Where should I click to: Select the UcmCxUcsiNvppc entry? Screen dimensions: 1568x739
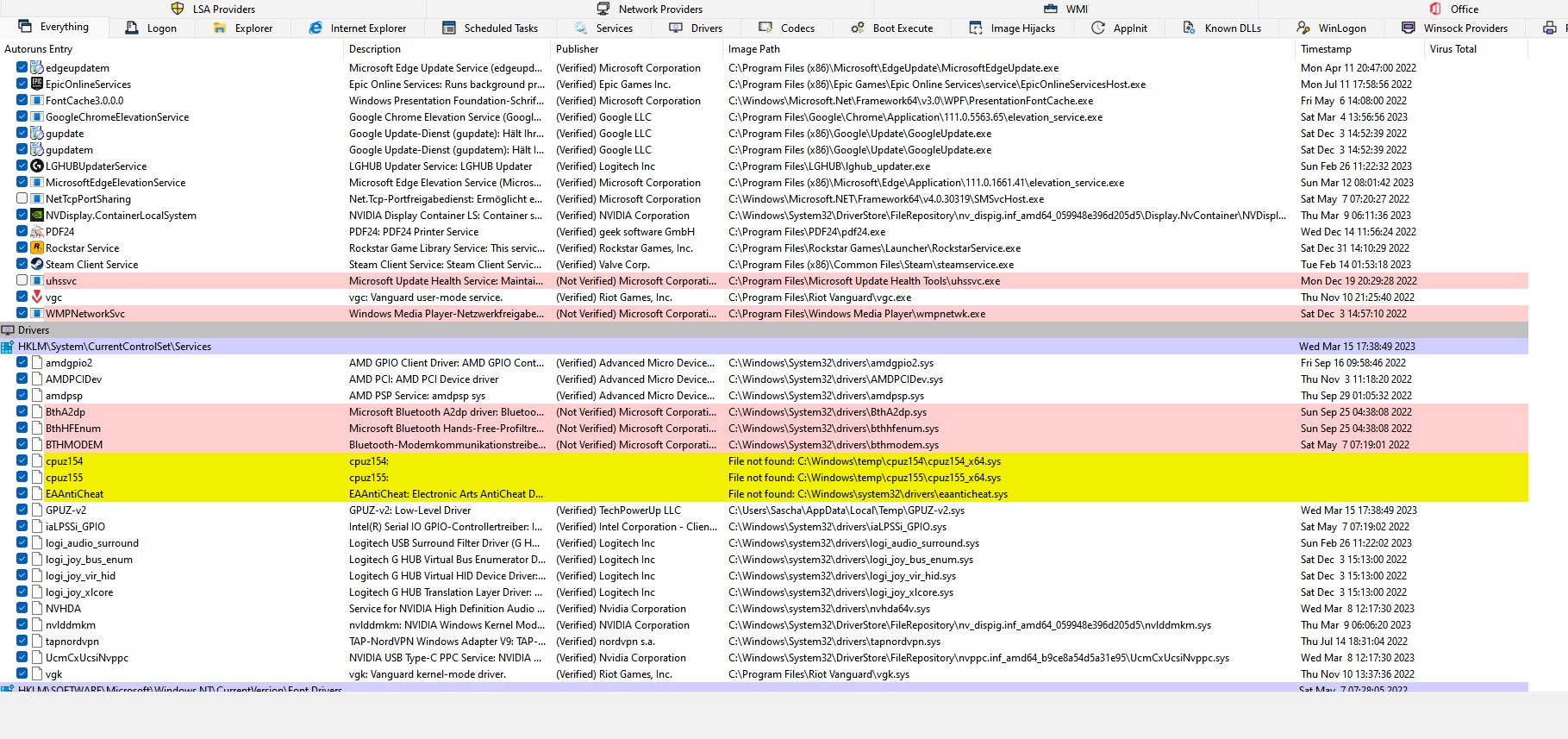pyautogui.click(x=764, y=657)
